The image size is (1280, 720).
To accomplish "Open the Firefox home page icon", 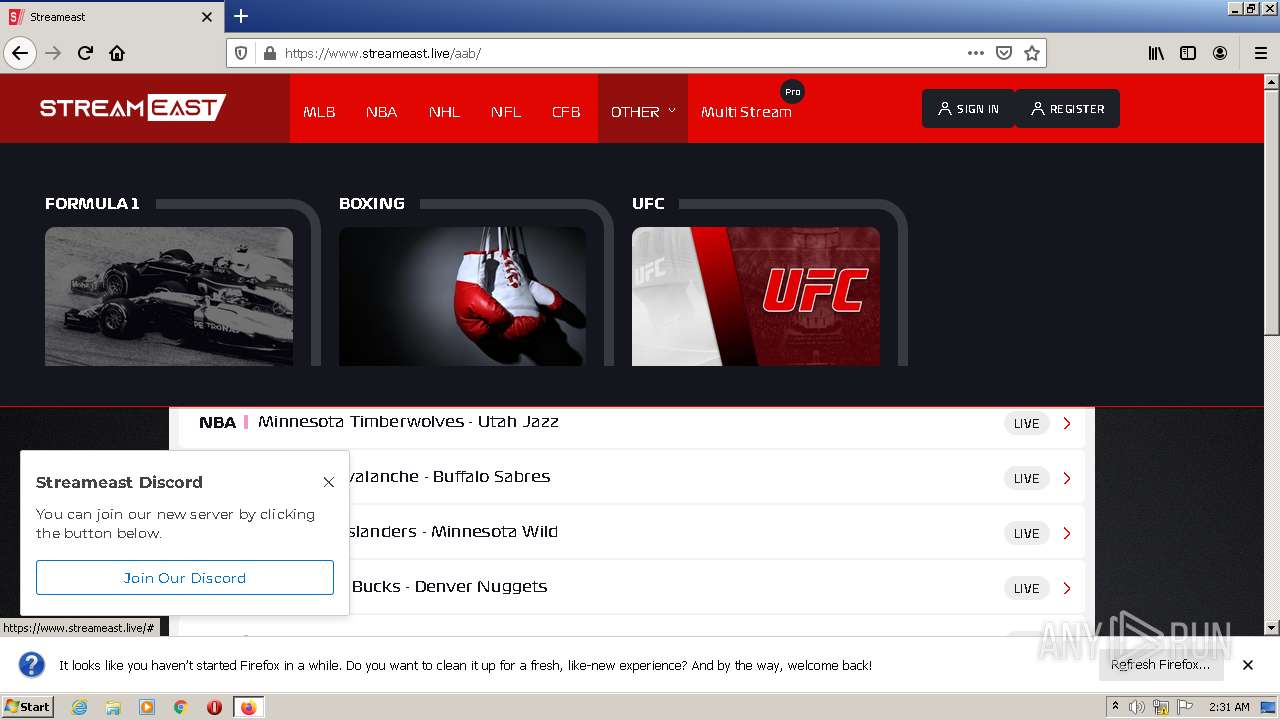I will tap(117, 53).
